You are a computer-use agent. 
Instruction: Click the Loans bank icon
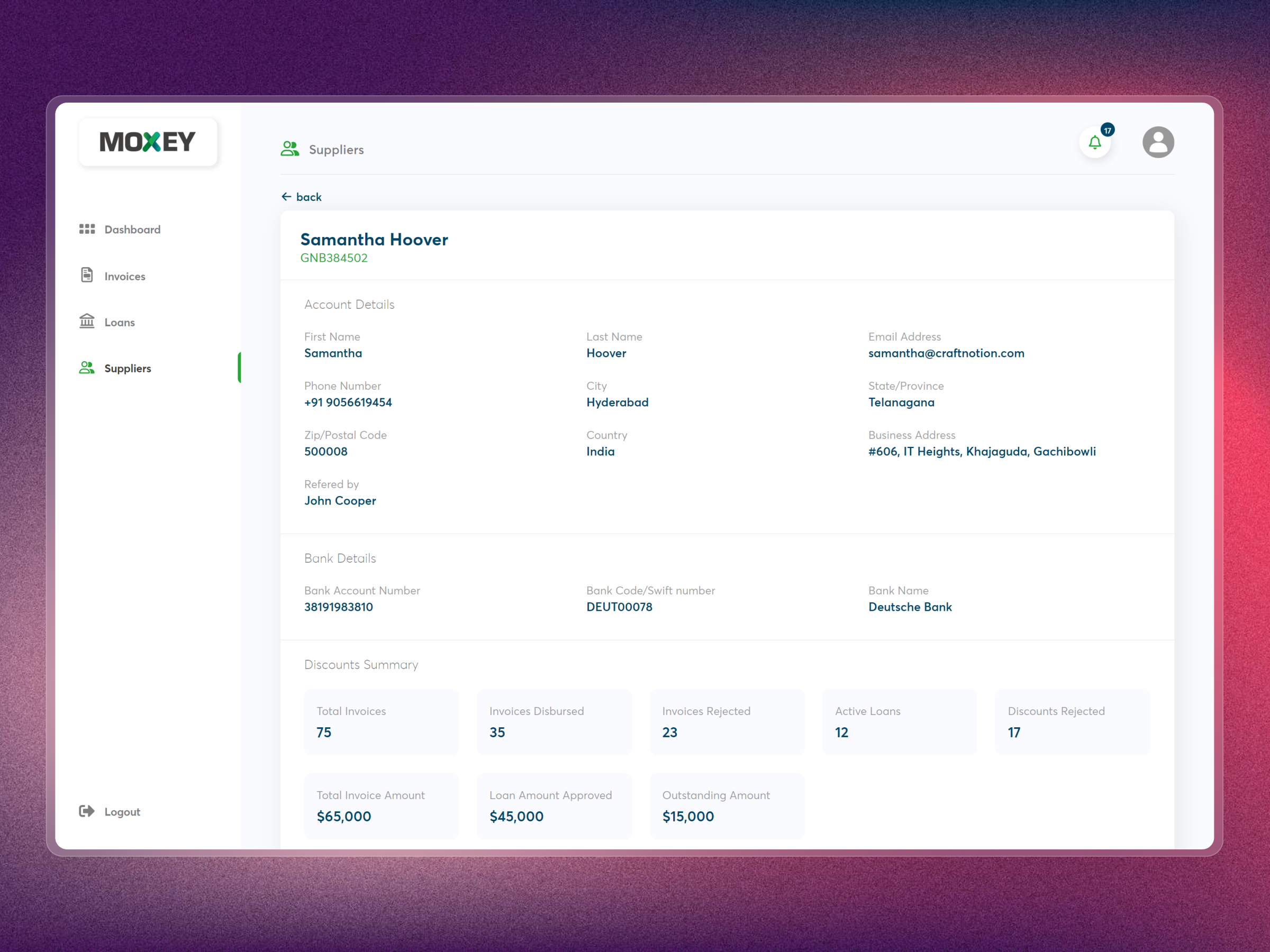pos(87,322)
